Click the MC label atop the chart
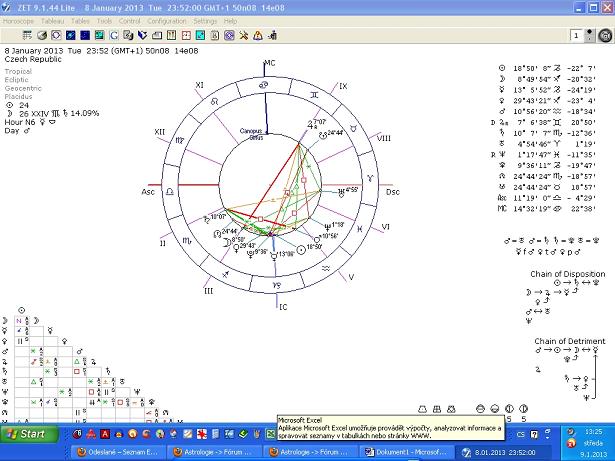 point(269,63)
